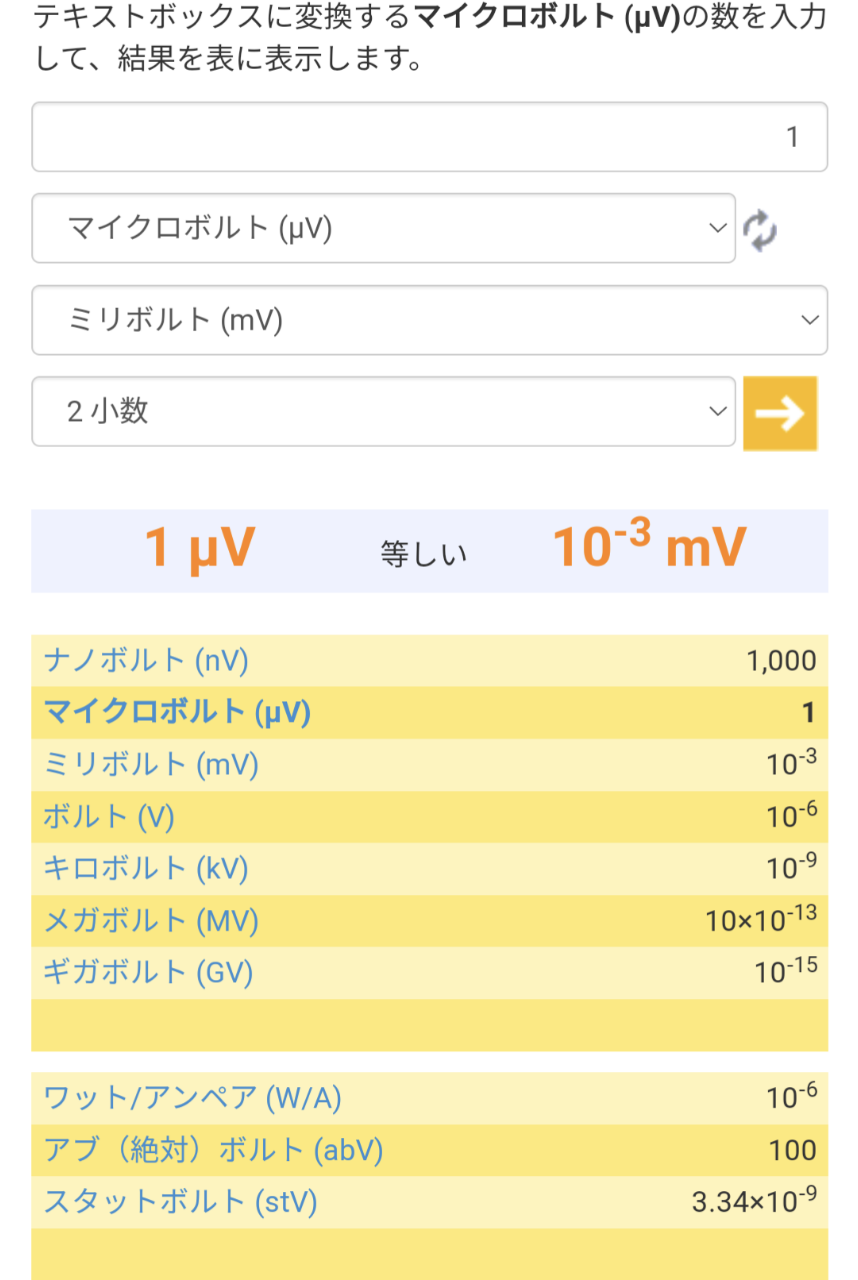This screenshot has height=1280, width=858.
Task: Click the マイクロボルト (µV) table link
Action: [x=177, y=712]
